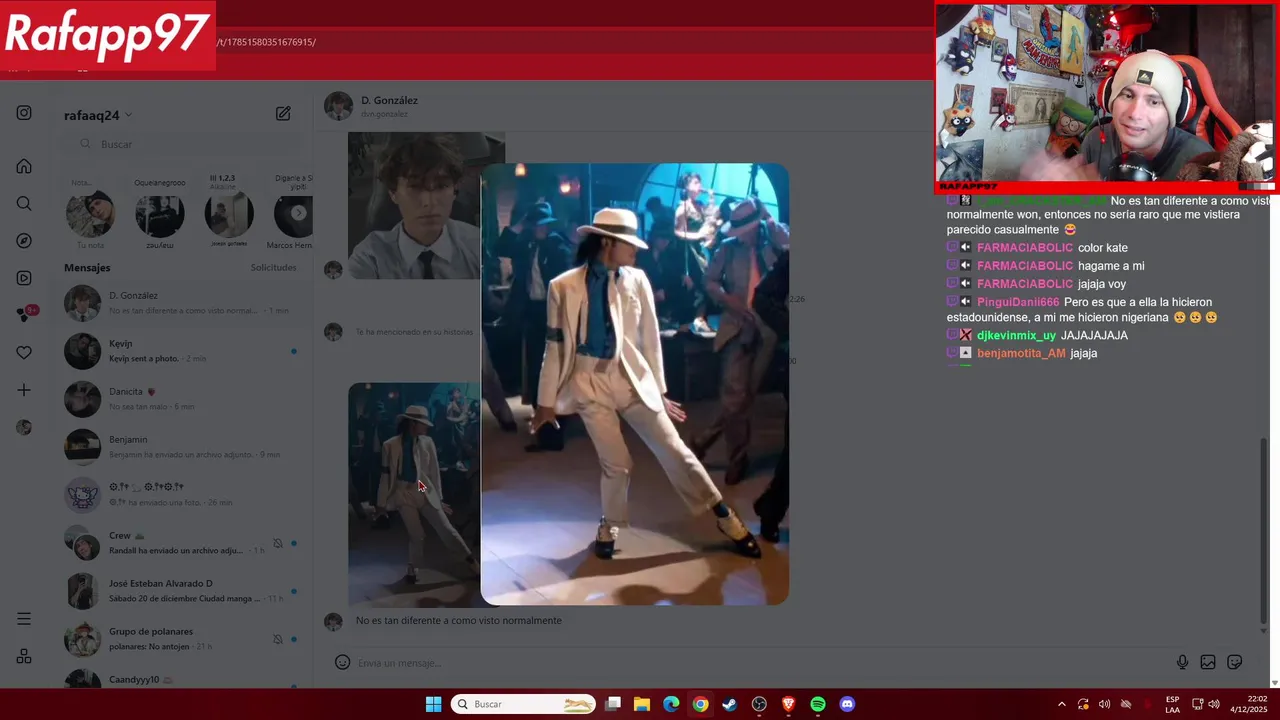Image resolution: width=1280 pixels, height=720 pixels.
Task: Click the page vertical scrollbar thumb
Action: [1264, 532]
